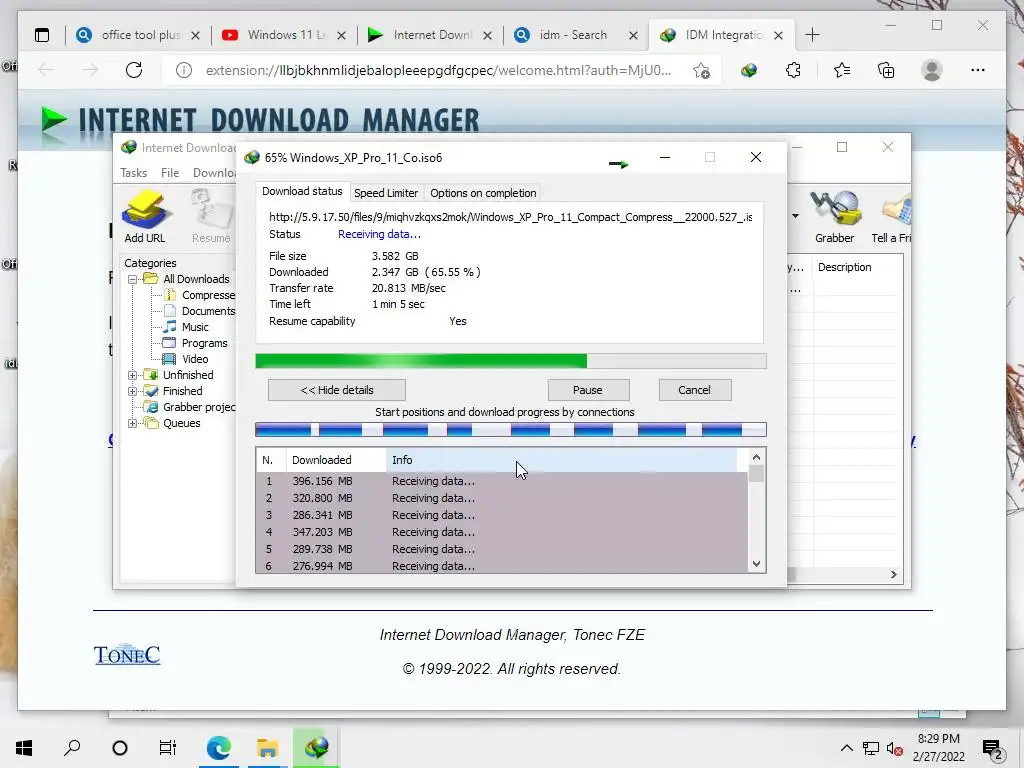Click the muted volume tray icon
Image resolution: width=1024 pixels, height=768 pixels.
click(x=895, y=748)
